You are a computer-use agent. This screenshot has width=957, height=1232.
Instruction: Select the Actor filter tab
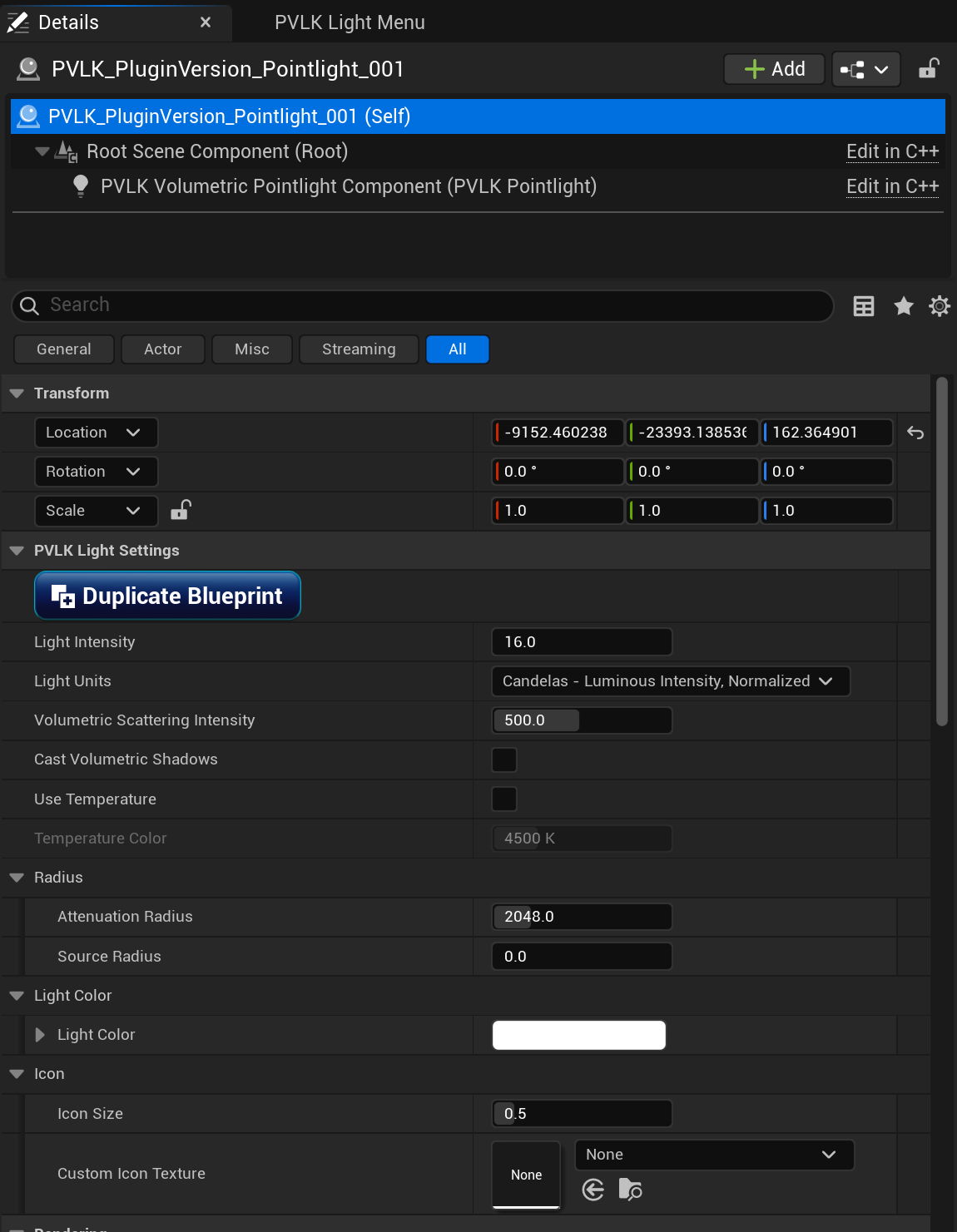point(163,349)
